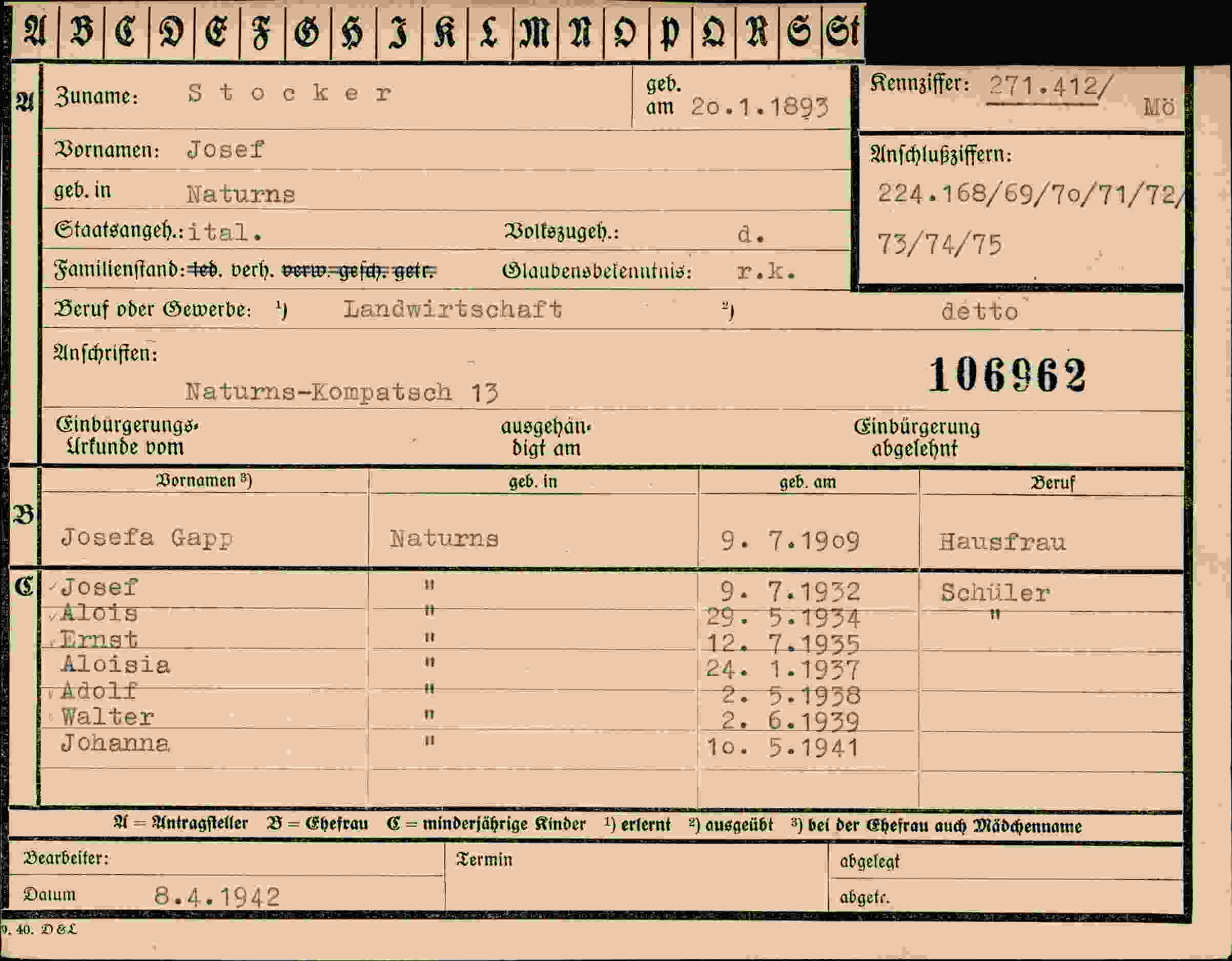
Task: Select the marital status "verh."
Action: pos(252,270)
